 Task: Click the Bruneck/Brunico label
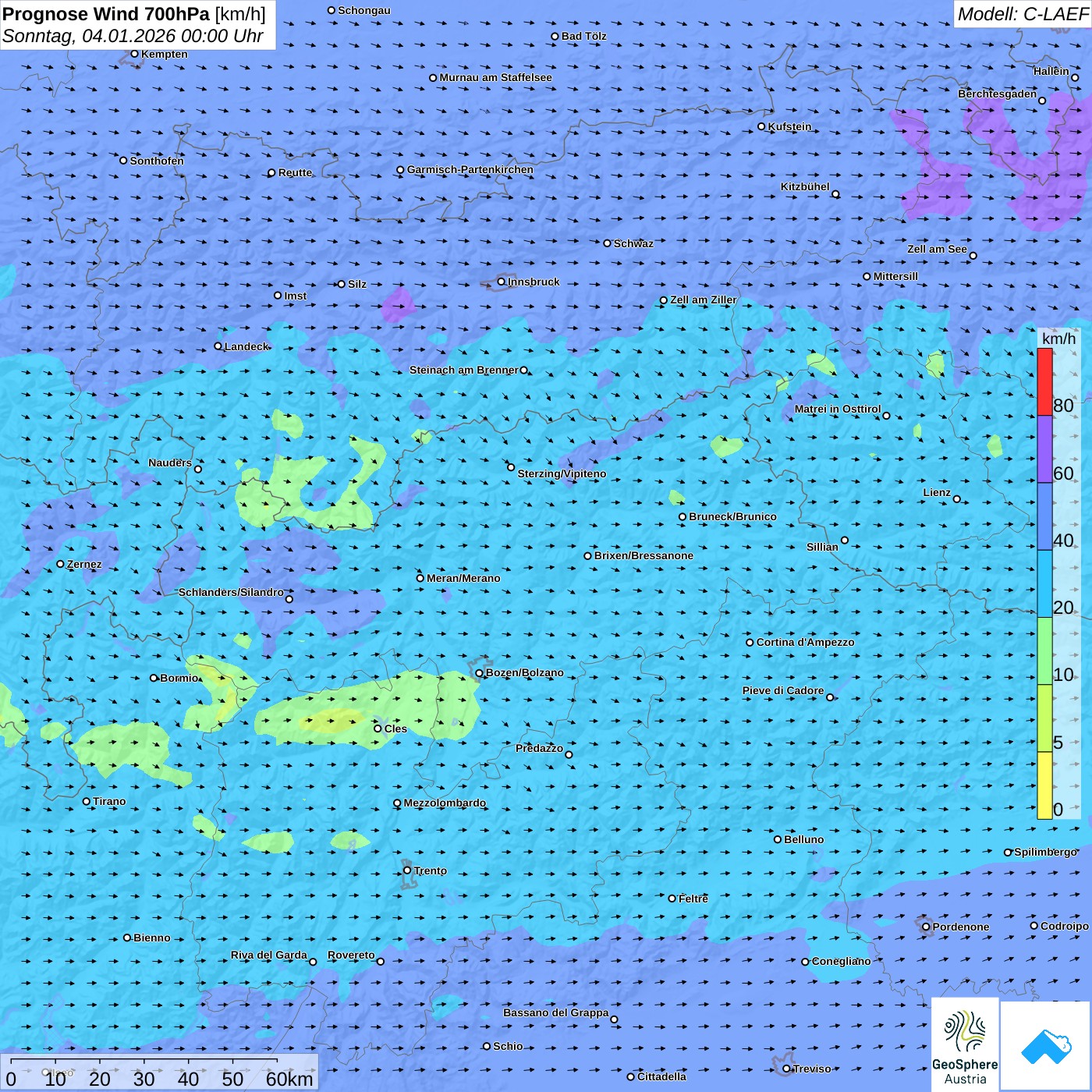tap(732, 516)
